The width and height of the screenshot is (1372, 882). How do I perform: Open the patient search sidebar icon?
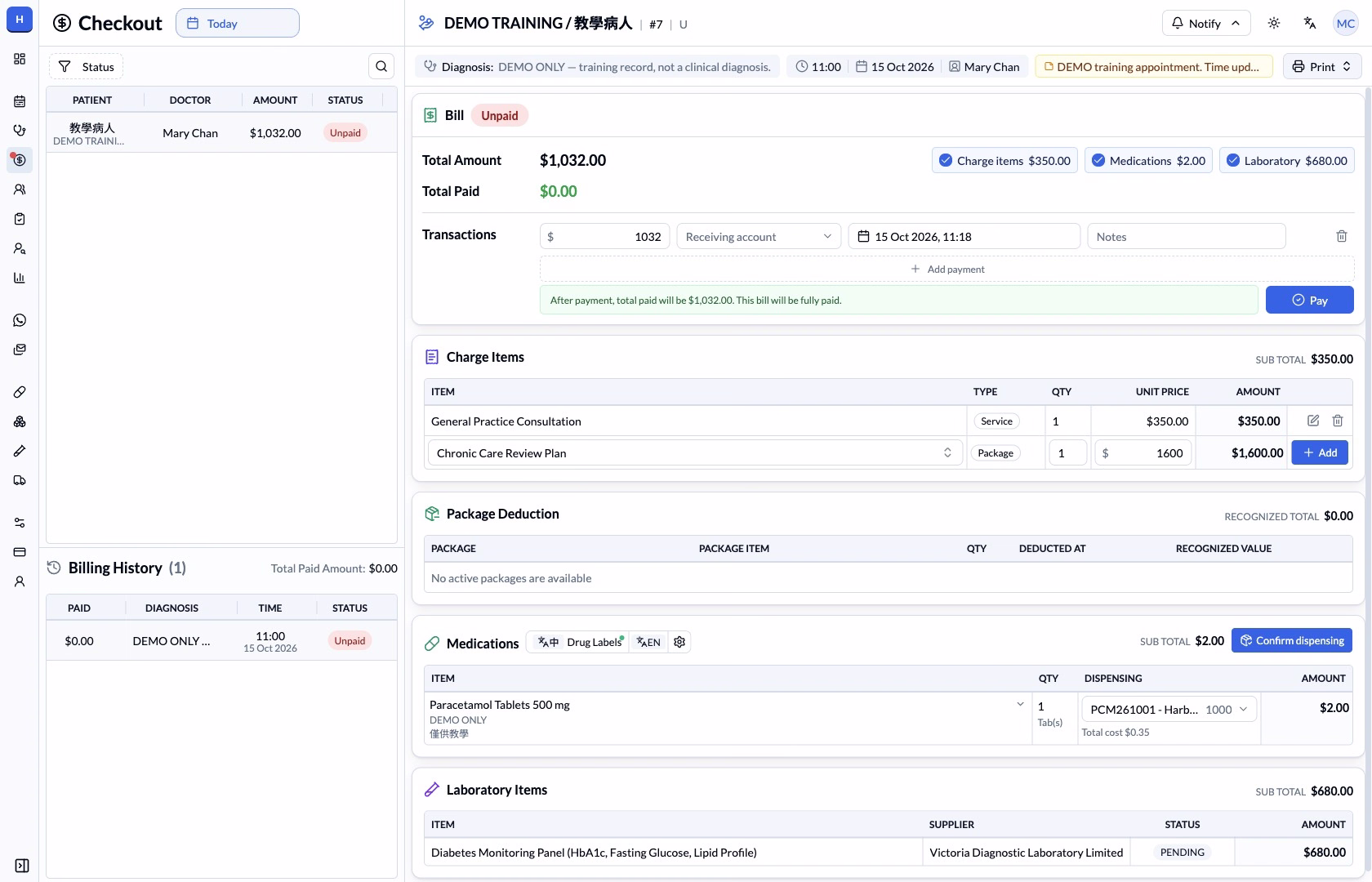[20, 248]
